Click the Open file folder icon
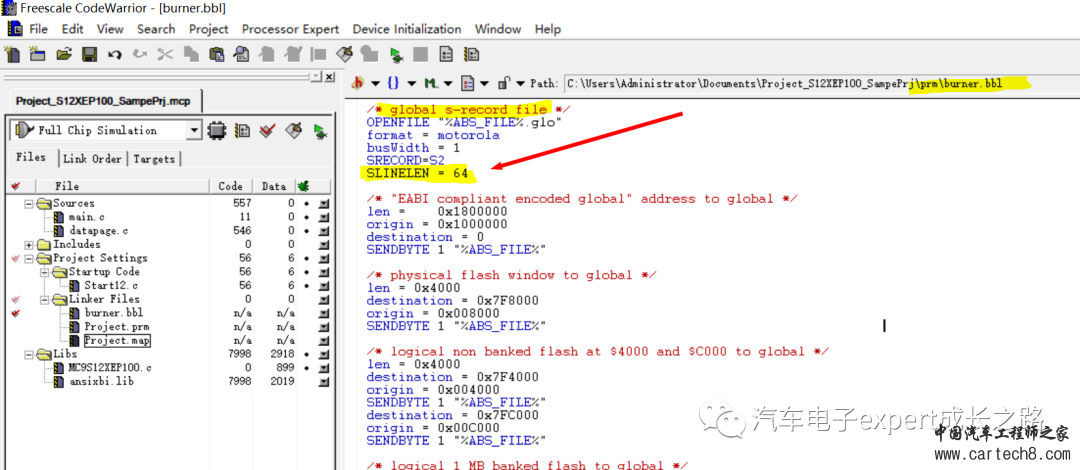Image resolution: width=1080 pixels, height=470 pixels. coord(64,54)
